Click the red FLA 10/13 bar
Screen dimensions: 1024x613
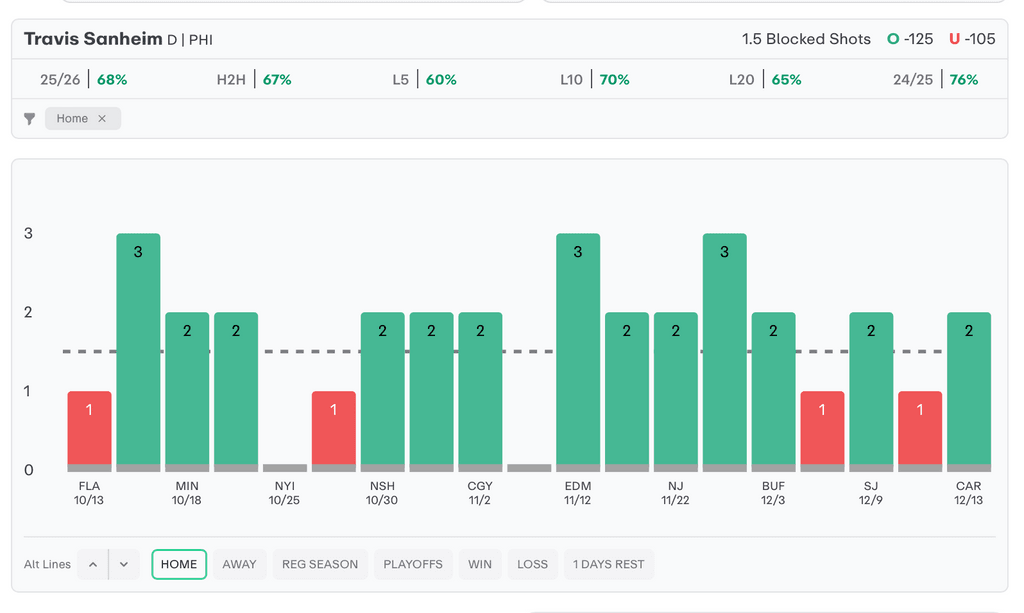point(89,430)
